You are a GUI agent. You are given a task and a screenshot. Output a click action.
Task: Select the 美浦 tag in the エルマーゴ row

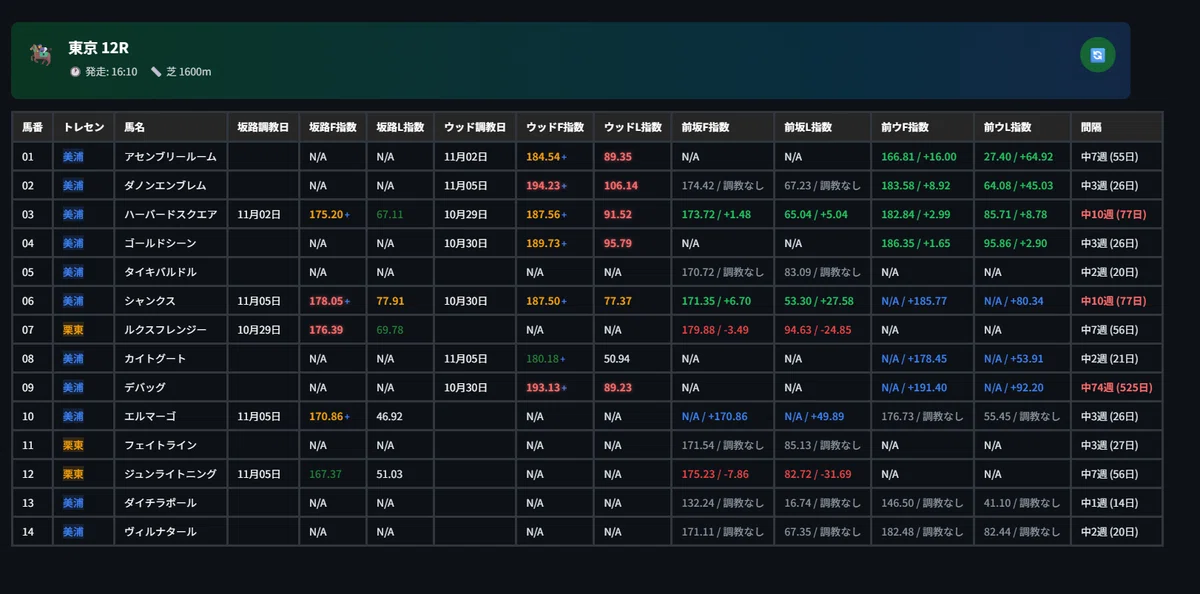pos(73,416)
